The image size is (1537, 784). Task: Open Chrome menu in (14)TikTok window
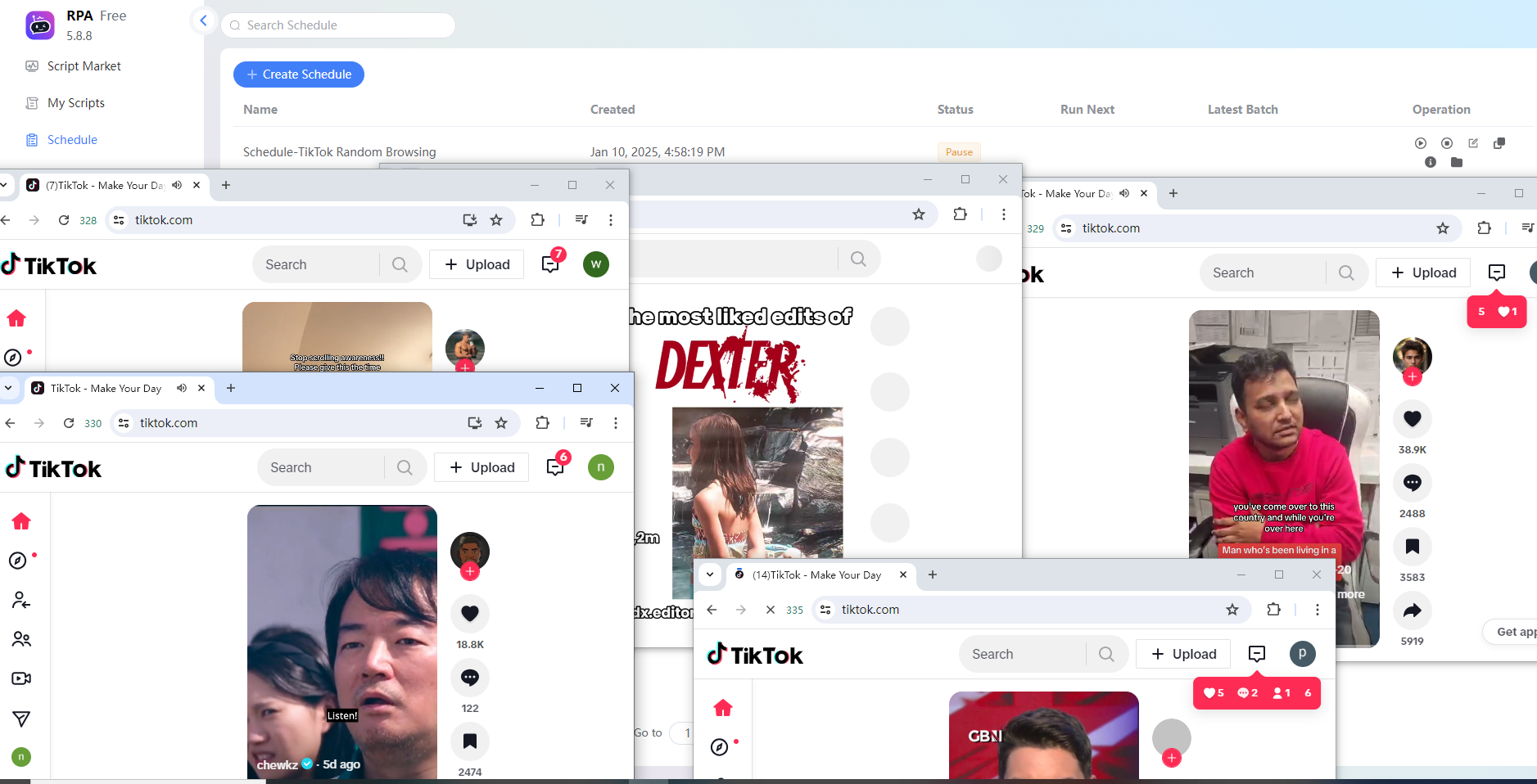click(1318, 610)
